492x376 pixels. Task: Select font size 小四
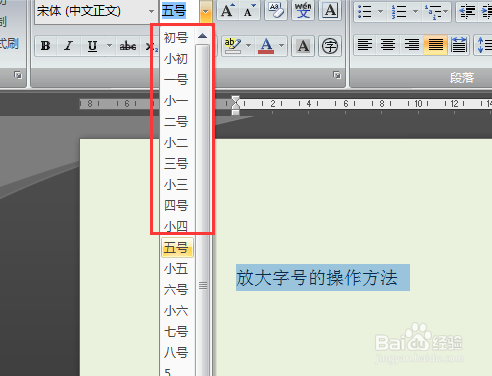coord(177,227)
